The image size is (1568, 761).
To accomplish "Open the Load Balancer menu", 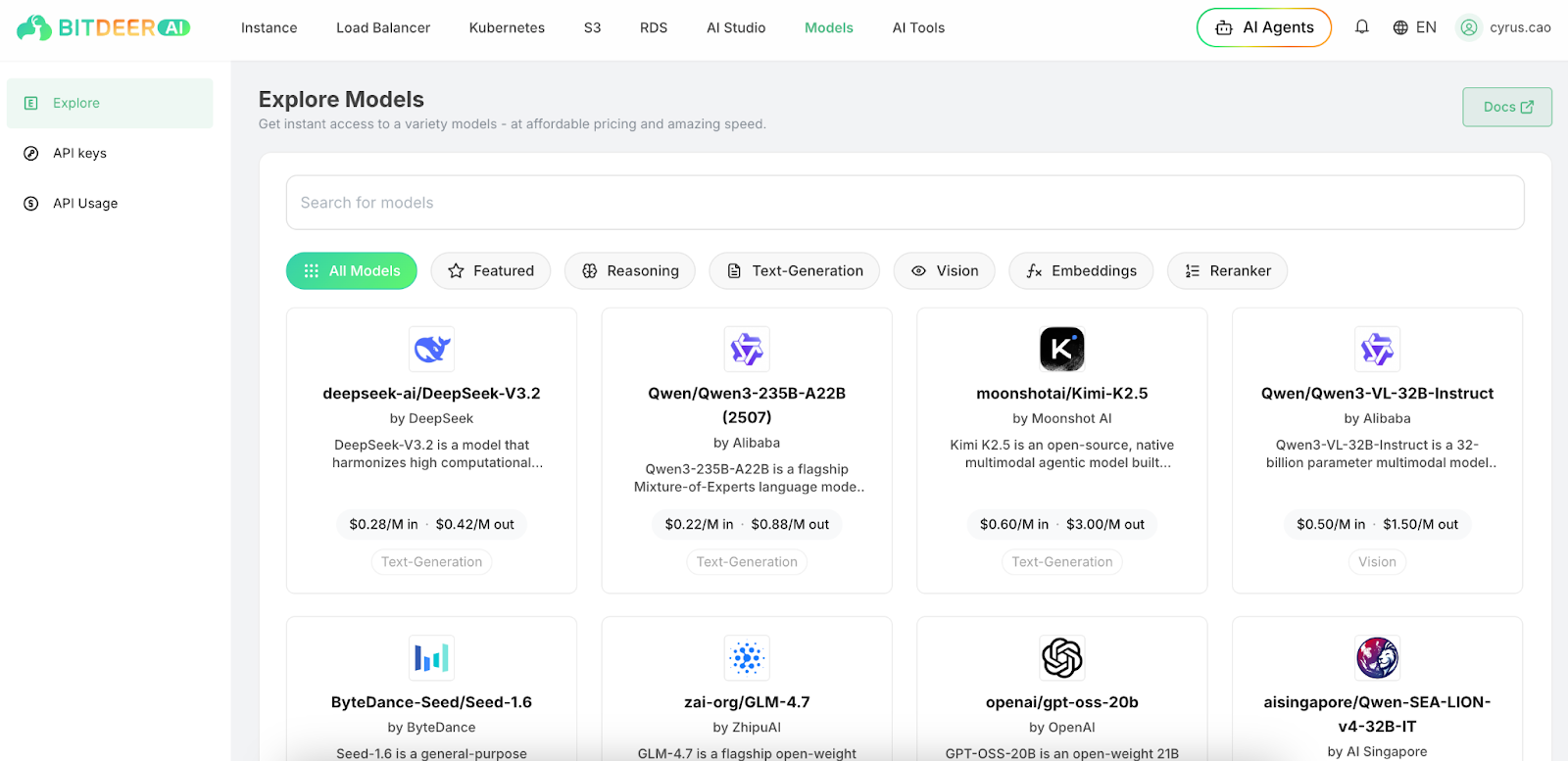I will 383,27.
